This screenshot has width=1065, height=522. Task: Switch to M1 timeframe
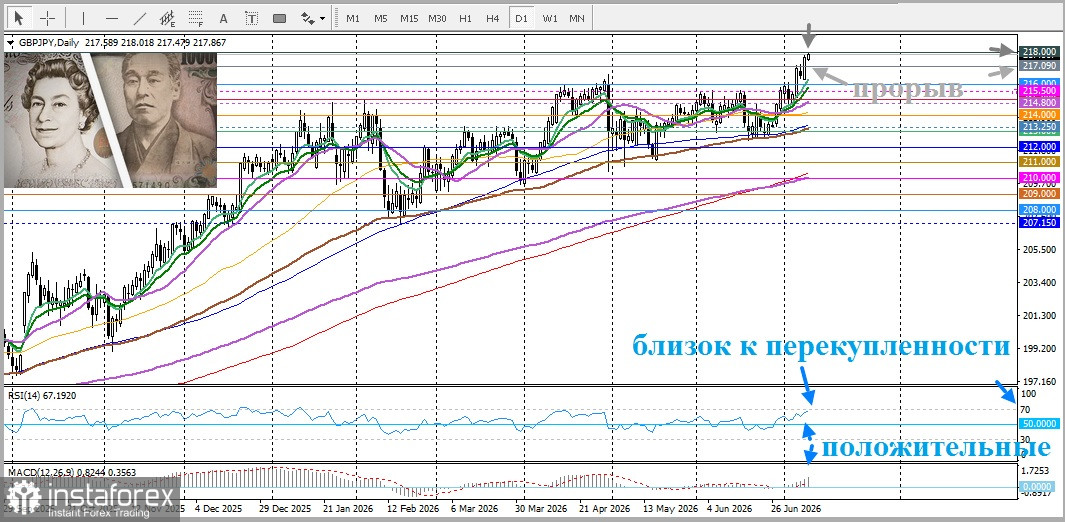(353, 18)
